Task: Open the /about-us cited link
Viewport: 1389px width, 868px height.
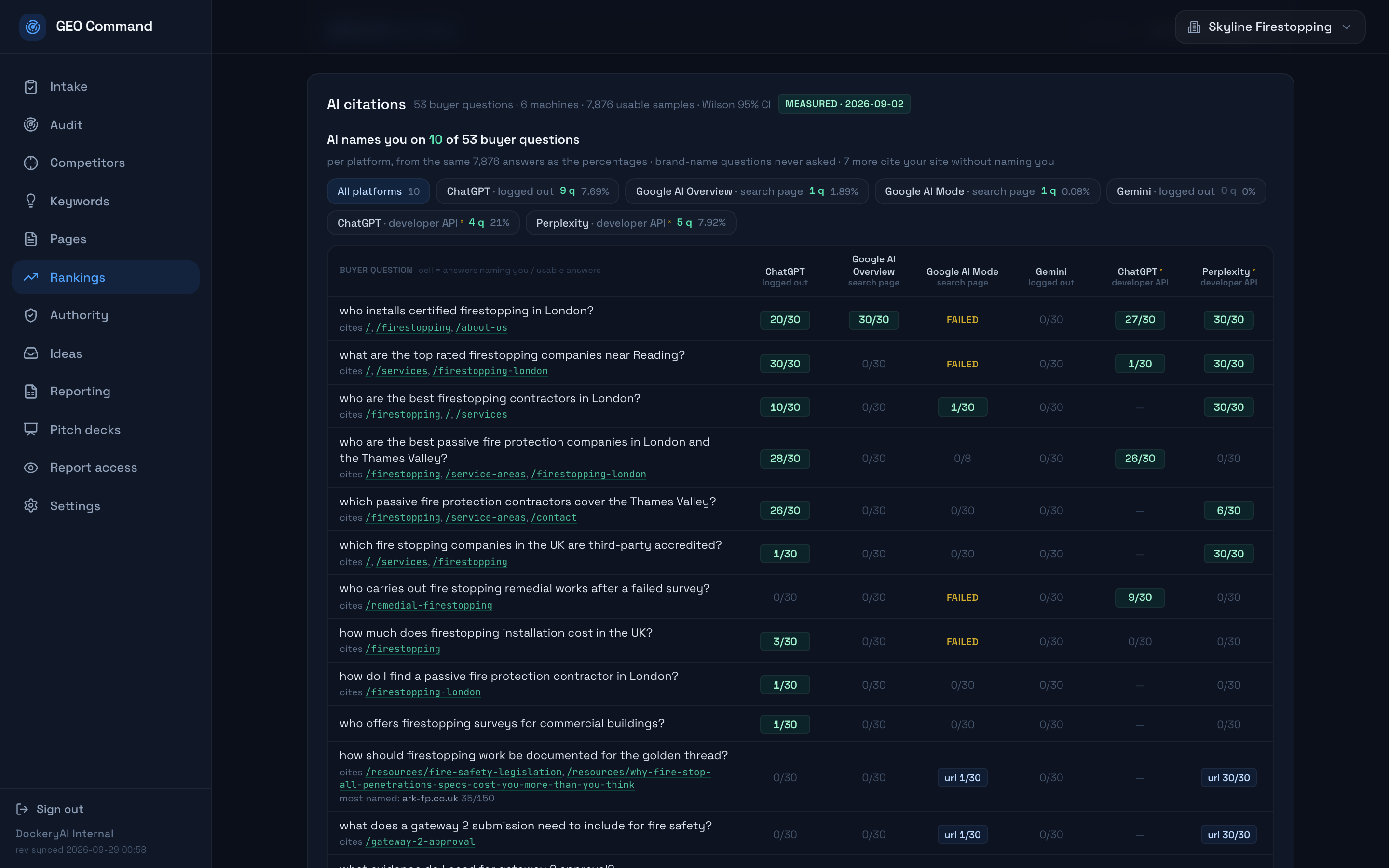Action: pyautogui.click(x=481, y=328)
